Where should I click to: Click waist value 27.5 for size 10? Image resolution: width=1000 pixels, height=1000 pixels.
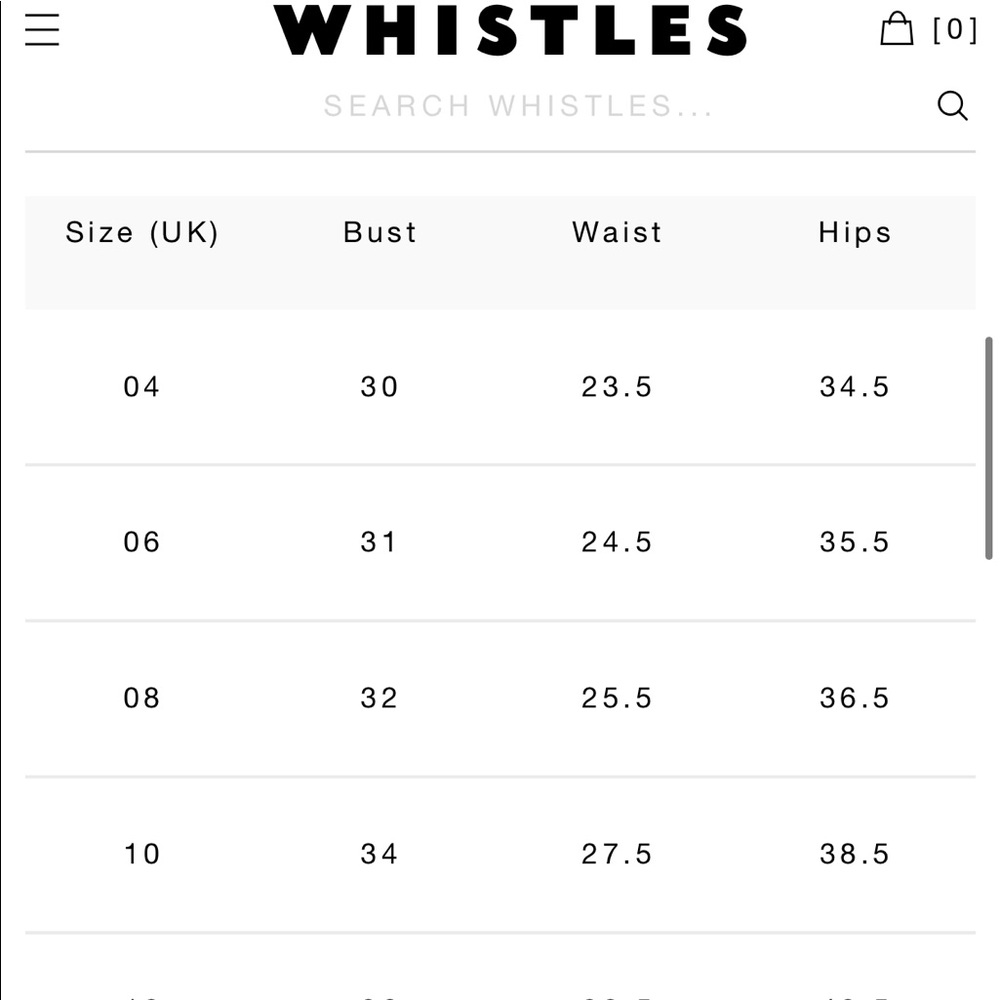(617, 854)
